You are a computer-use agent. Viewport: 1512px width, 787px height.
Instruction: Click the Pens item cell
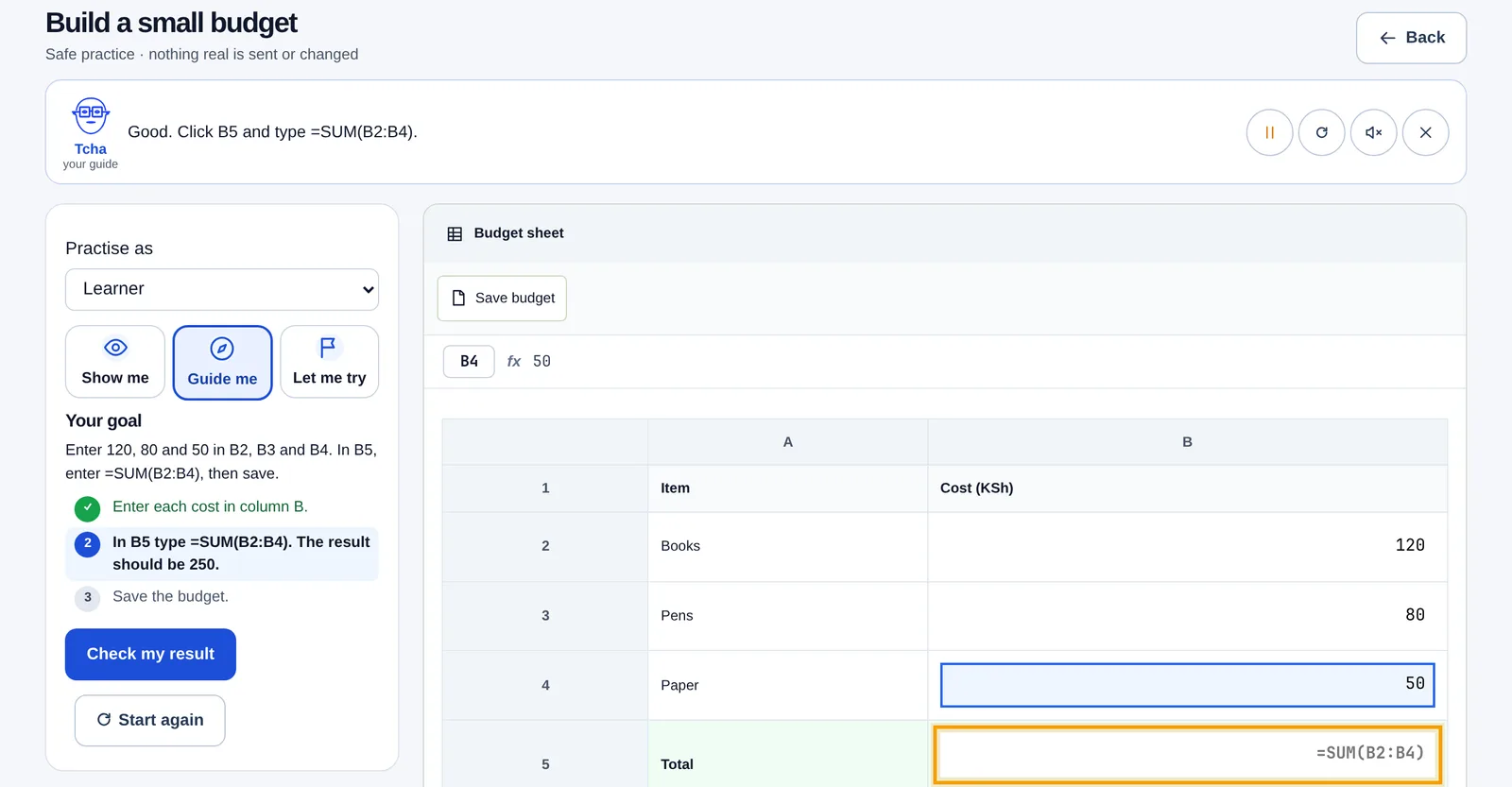787,615
